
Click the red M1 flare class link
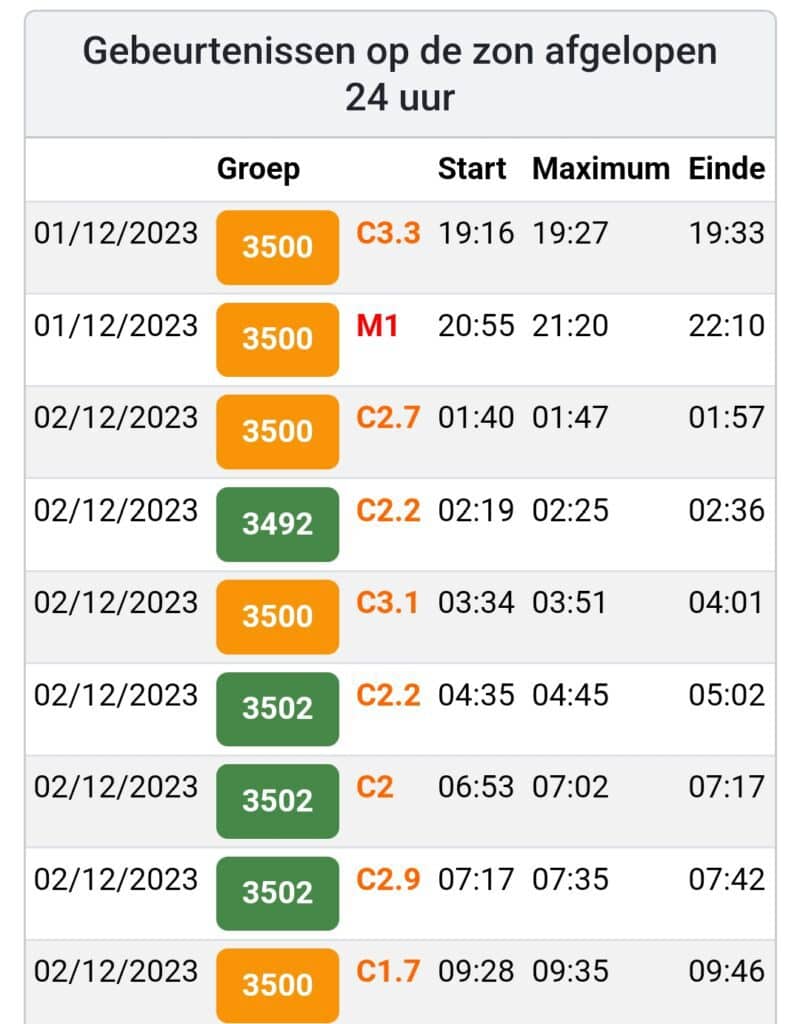(377, 325)
